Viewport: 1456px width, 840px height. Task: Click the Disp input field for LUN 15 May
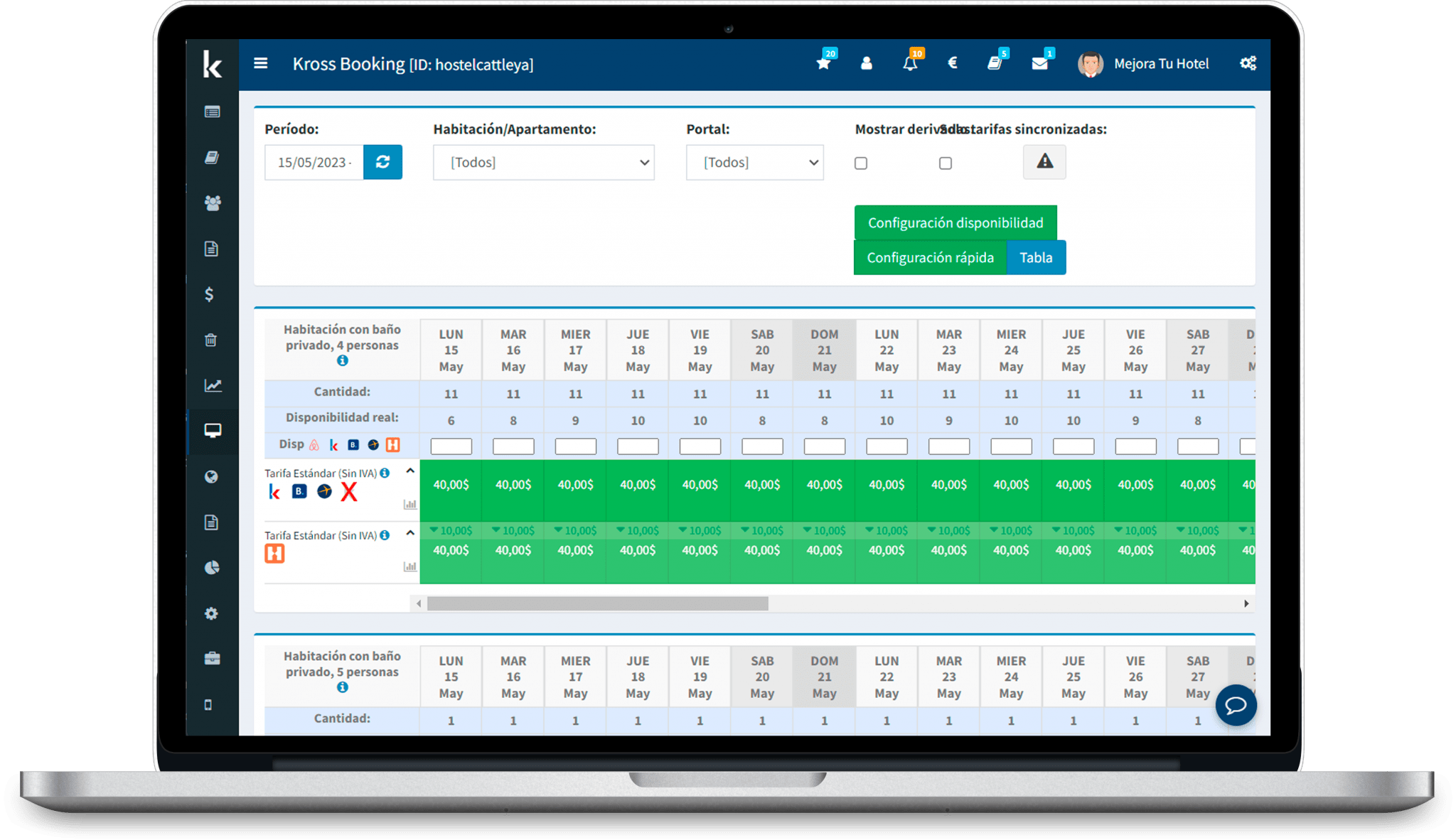pos(451,446)
